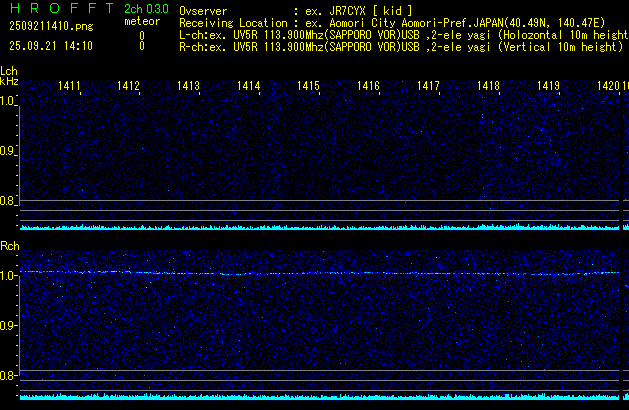Click the 0.9 frequency label in Lch
Viewport: 629px width, 410px height.
(x=8, y=151)
